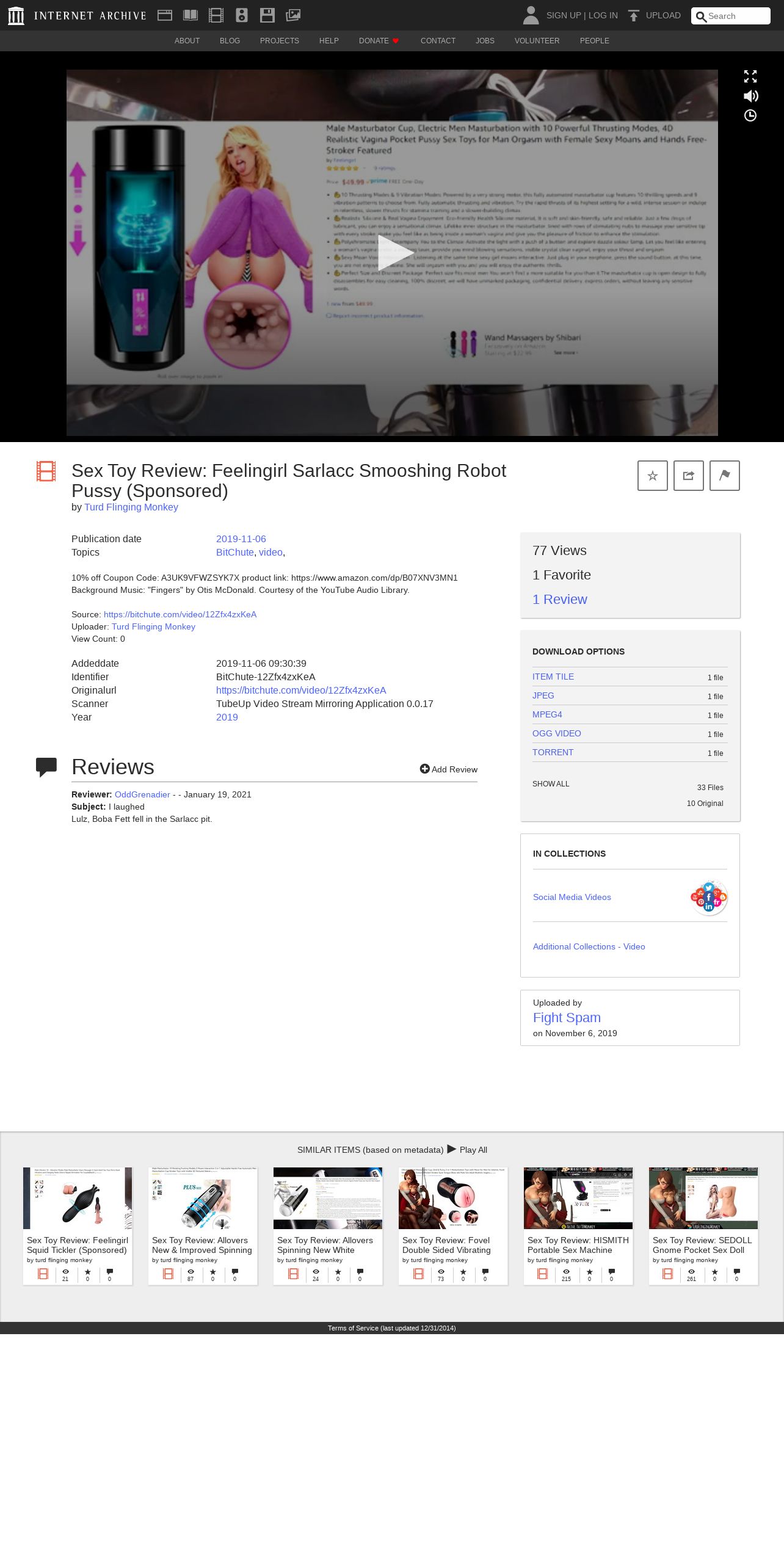Open the Audio speaker icon in top bar
784x1568 pixels.
tap(242, 15)
